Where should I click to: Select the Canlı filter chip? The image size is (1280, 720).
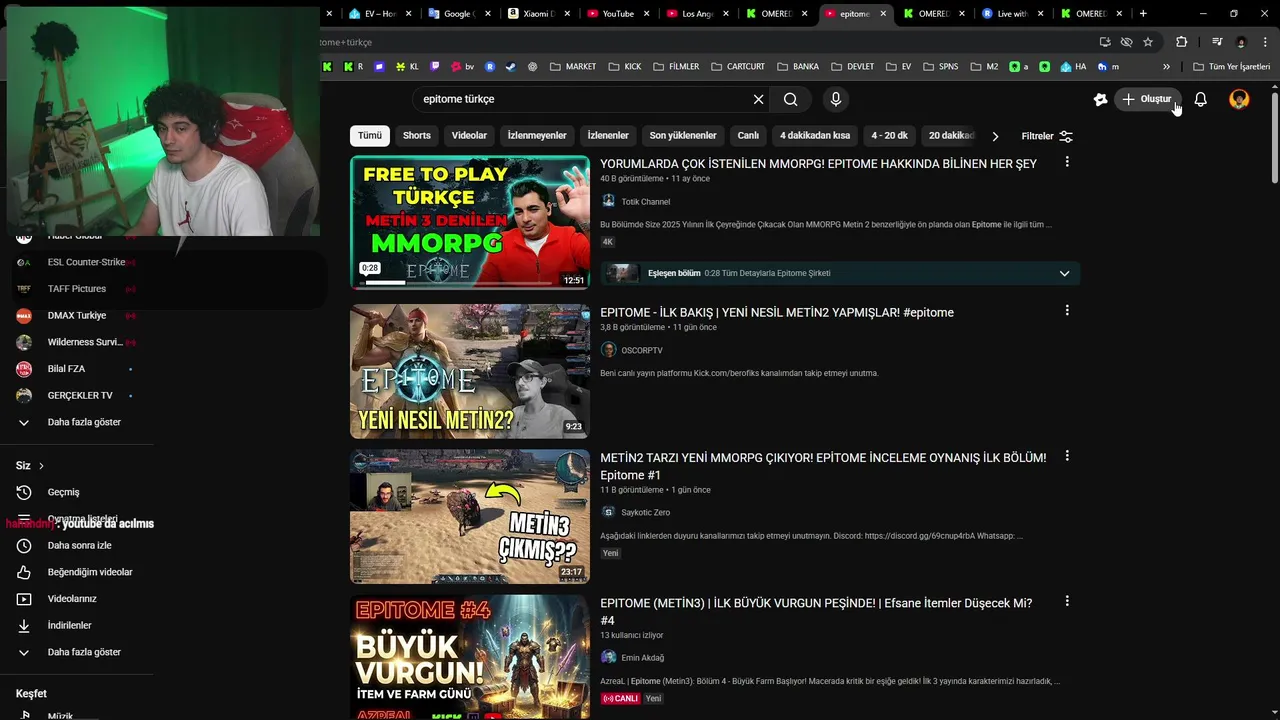[x=748, y=136]
